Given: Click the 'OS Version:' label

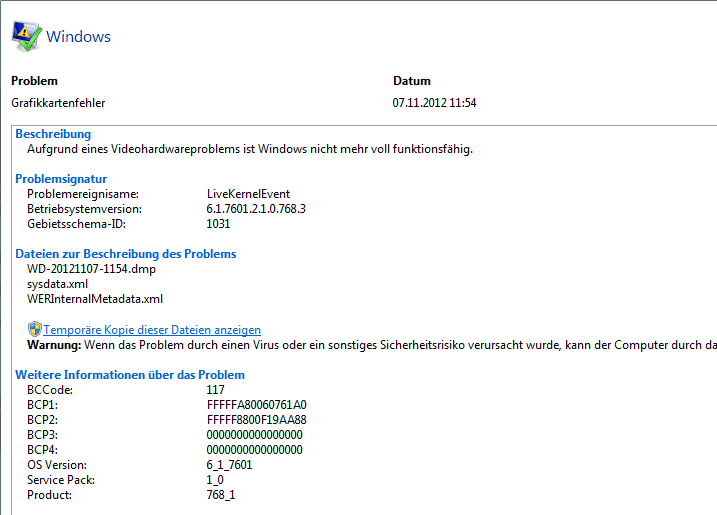Looking at the screenshot, I should (57, 465).
